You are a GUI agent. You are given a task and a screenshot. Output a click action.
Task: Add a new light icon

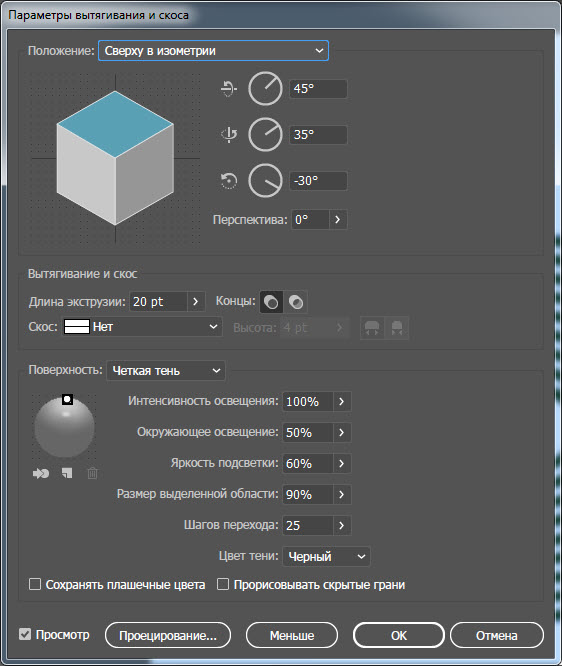[67, 473]
